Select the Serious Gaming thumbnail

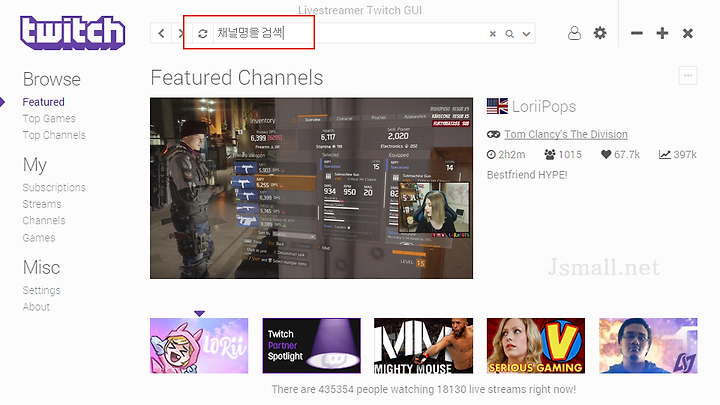tap(536, 346)
